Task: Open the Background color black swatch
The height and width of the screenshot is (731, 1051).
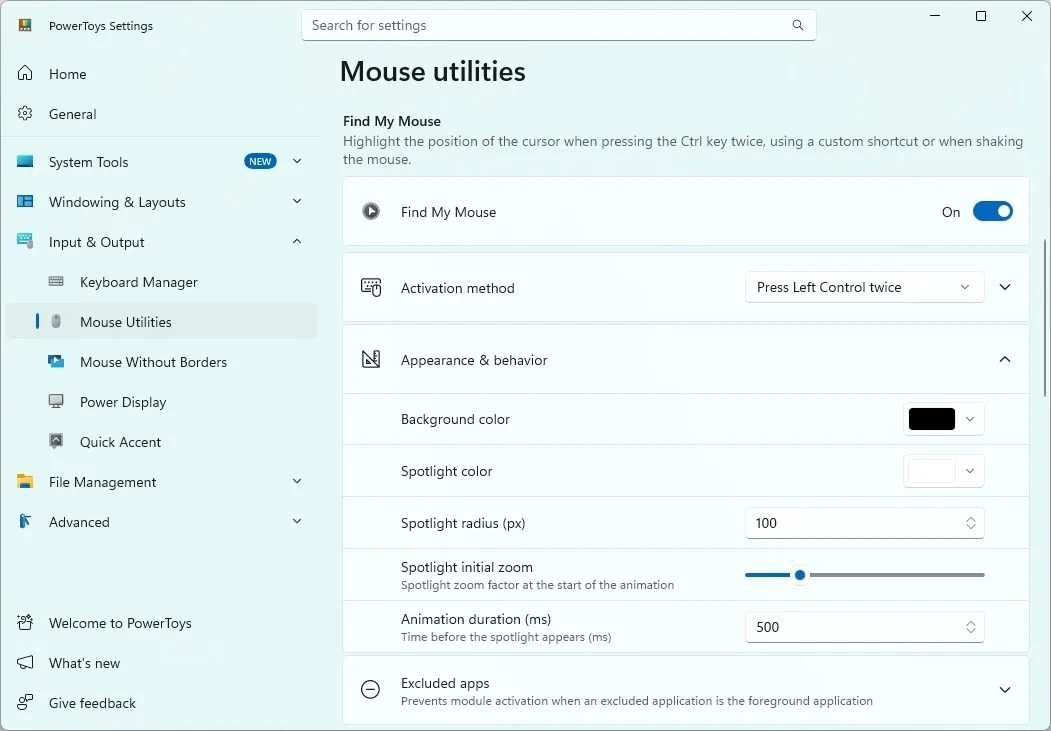Action: (x=932, y=419)
